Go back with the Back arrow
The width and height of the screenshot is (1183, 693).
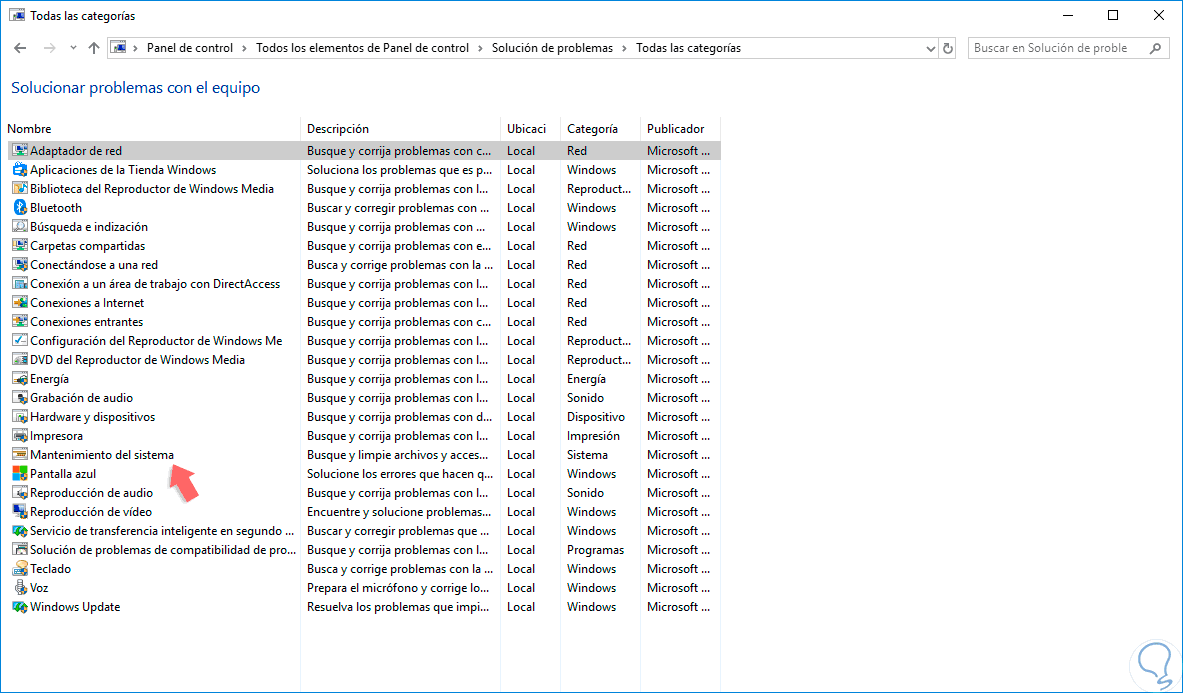pos(20,48)
